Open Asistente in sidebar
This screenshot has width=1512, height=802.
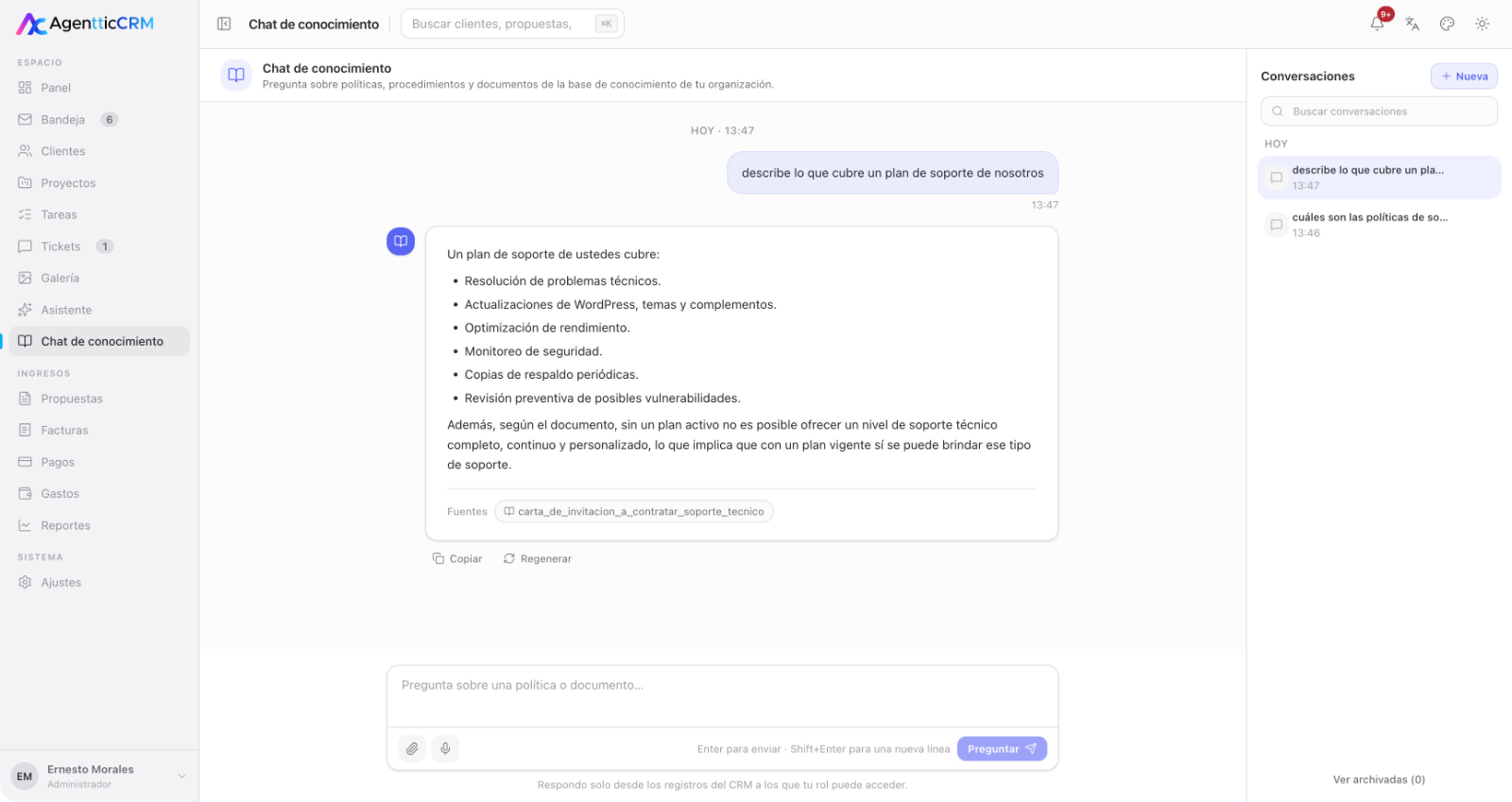pyautogui.click(x=99, y=310)
